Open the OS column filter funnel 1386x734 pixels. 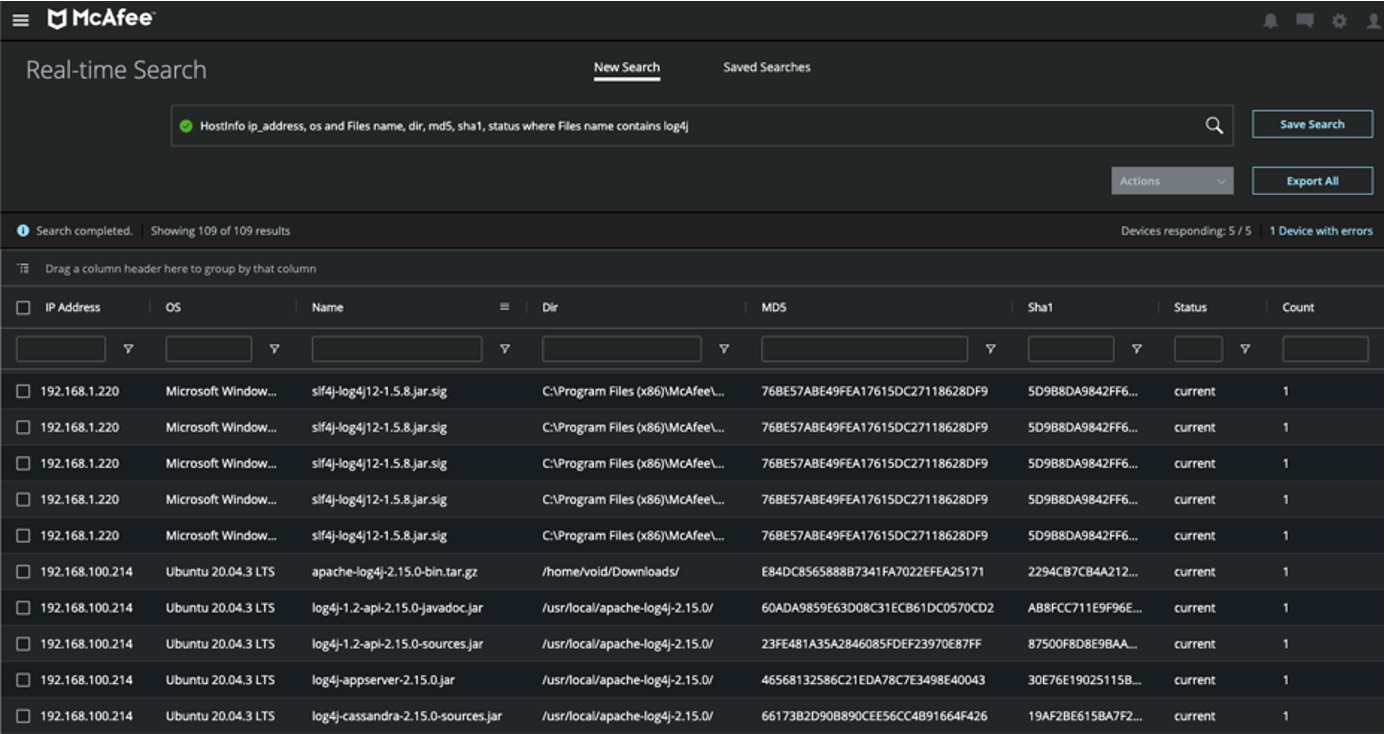click(x=274, y=349)
